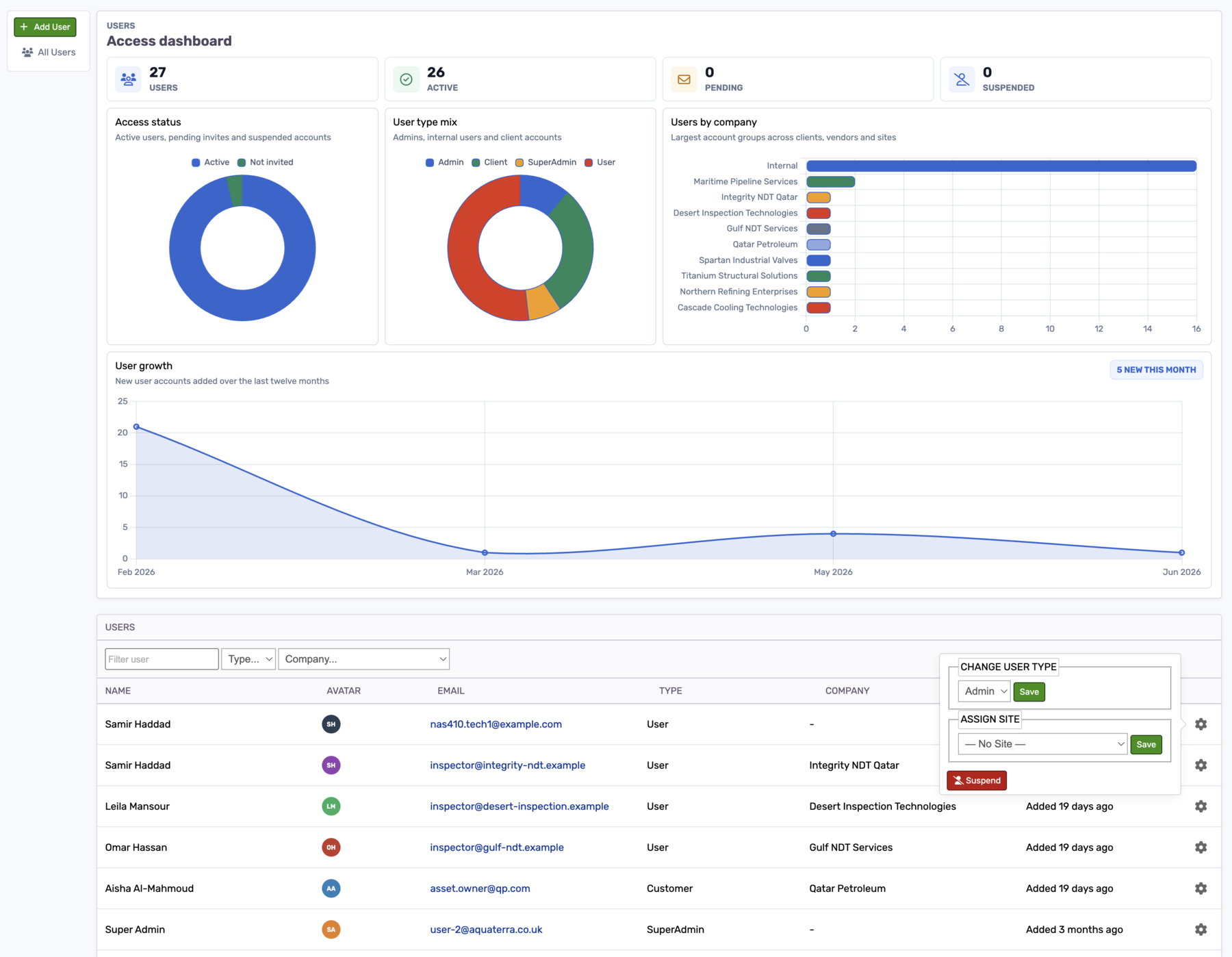Toggle the Admin legend item in User type mix
This screenshot has width=1232, height=957.
tap(444, 162)
